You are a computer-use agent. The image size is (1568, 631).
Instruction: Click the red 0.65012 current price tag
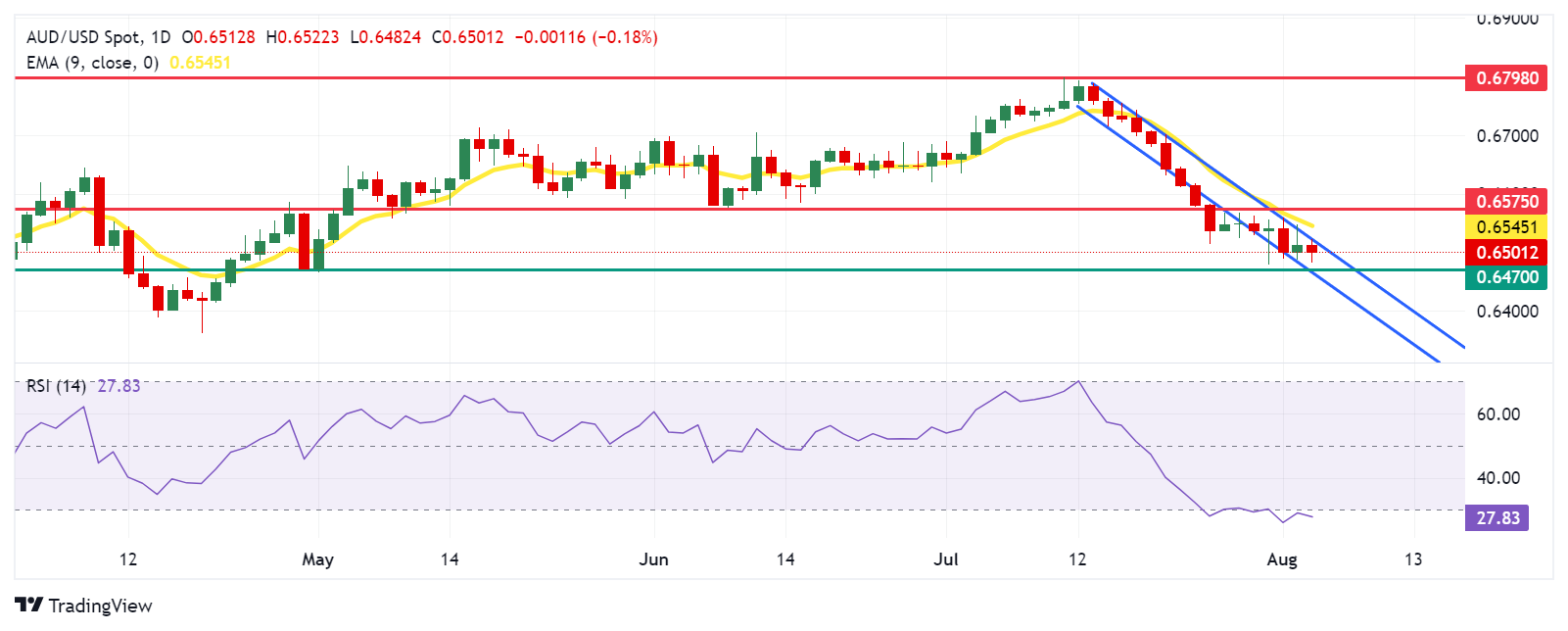tap(1506, 253)
